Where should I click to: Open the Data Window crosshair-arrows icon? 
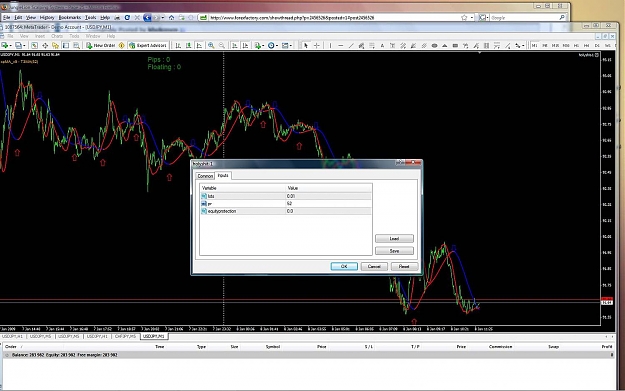coord(45,45)
